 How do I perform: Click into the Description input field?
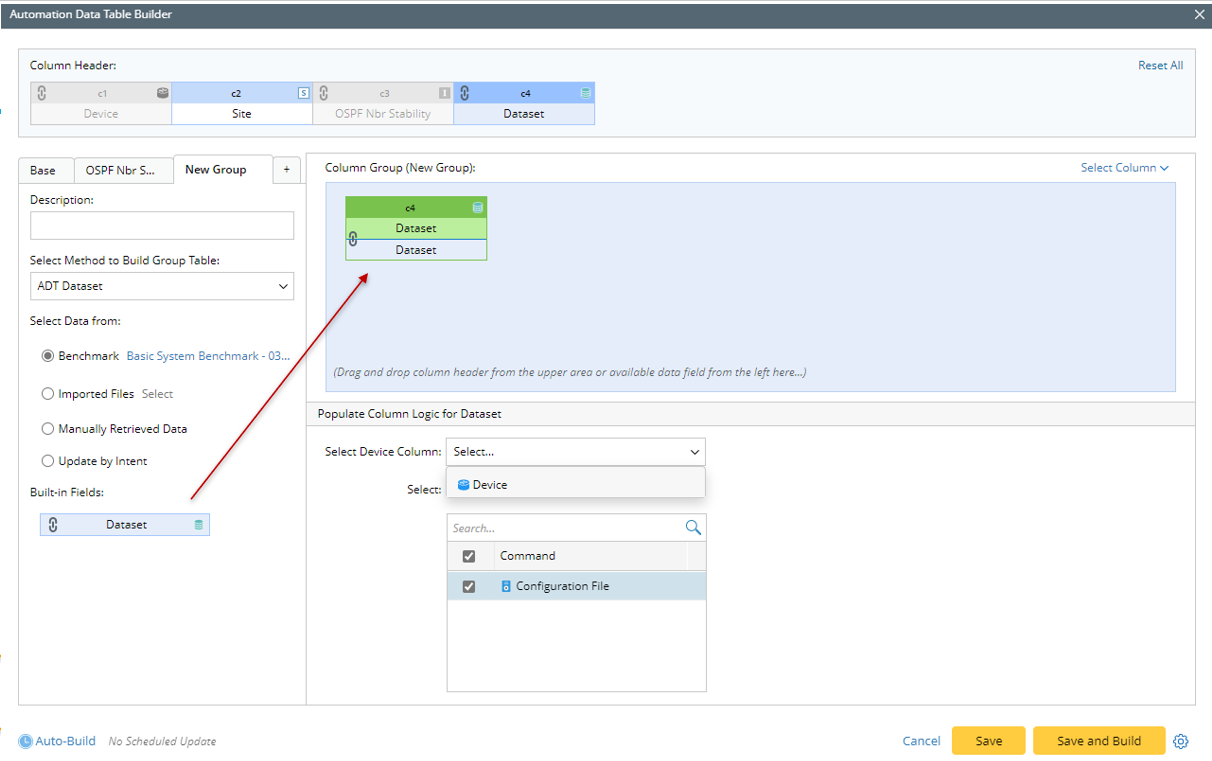pos(162,225)
